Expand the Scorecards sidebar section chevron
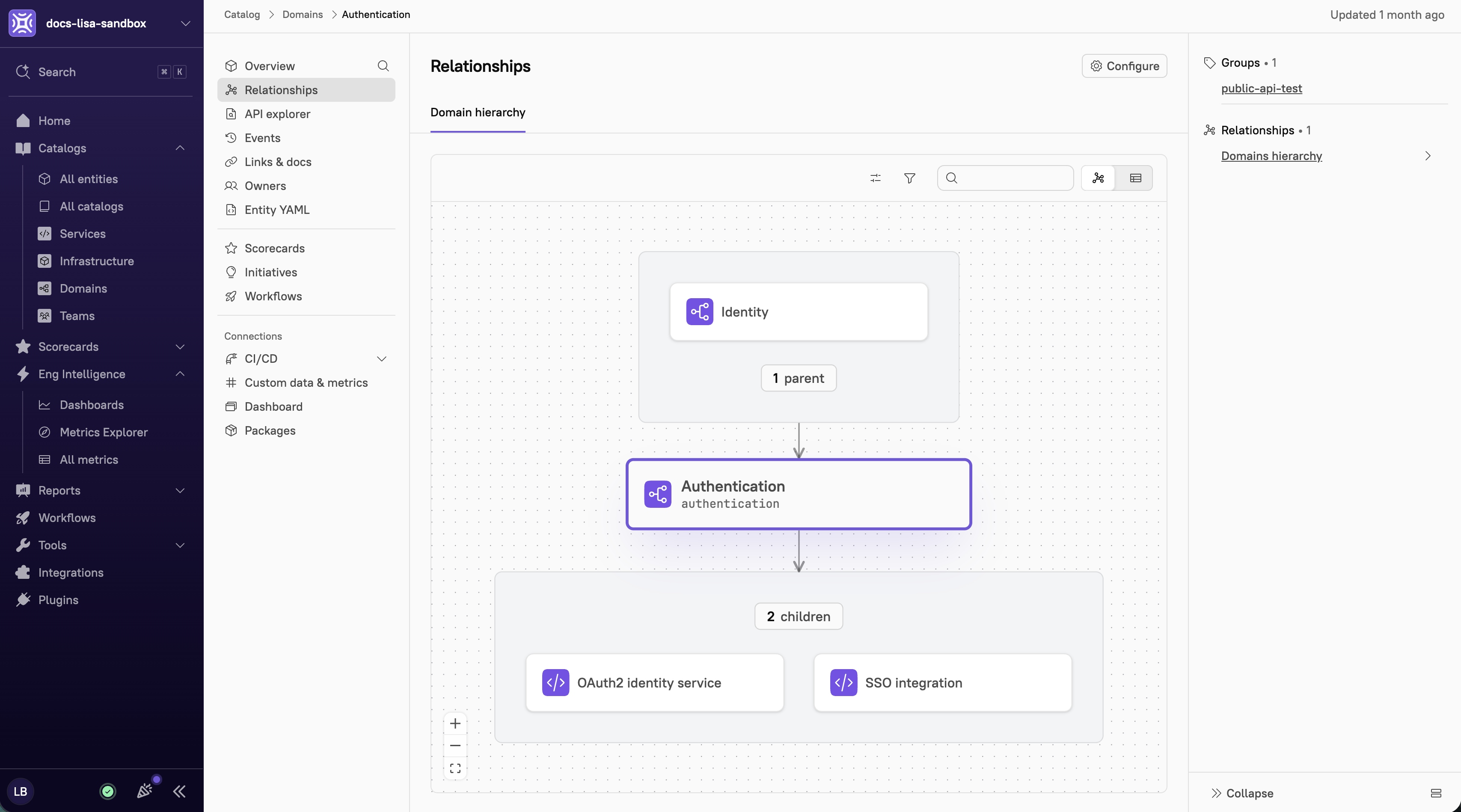The image size is (1461, 812). 180,347
